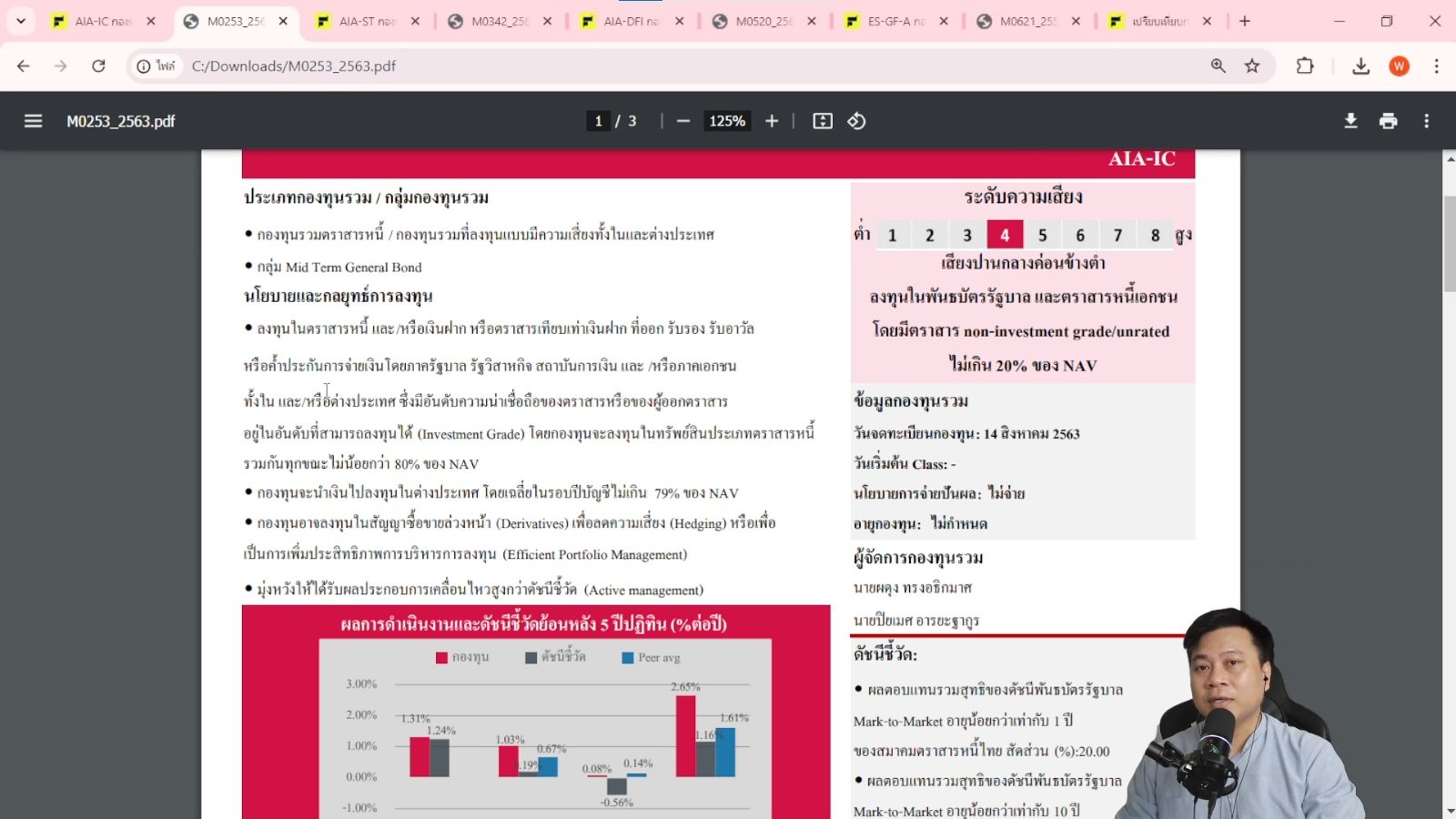Click the 125% zoom level field

click(727, 121)
